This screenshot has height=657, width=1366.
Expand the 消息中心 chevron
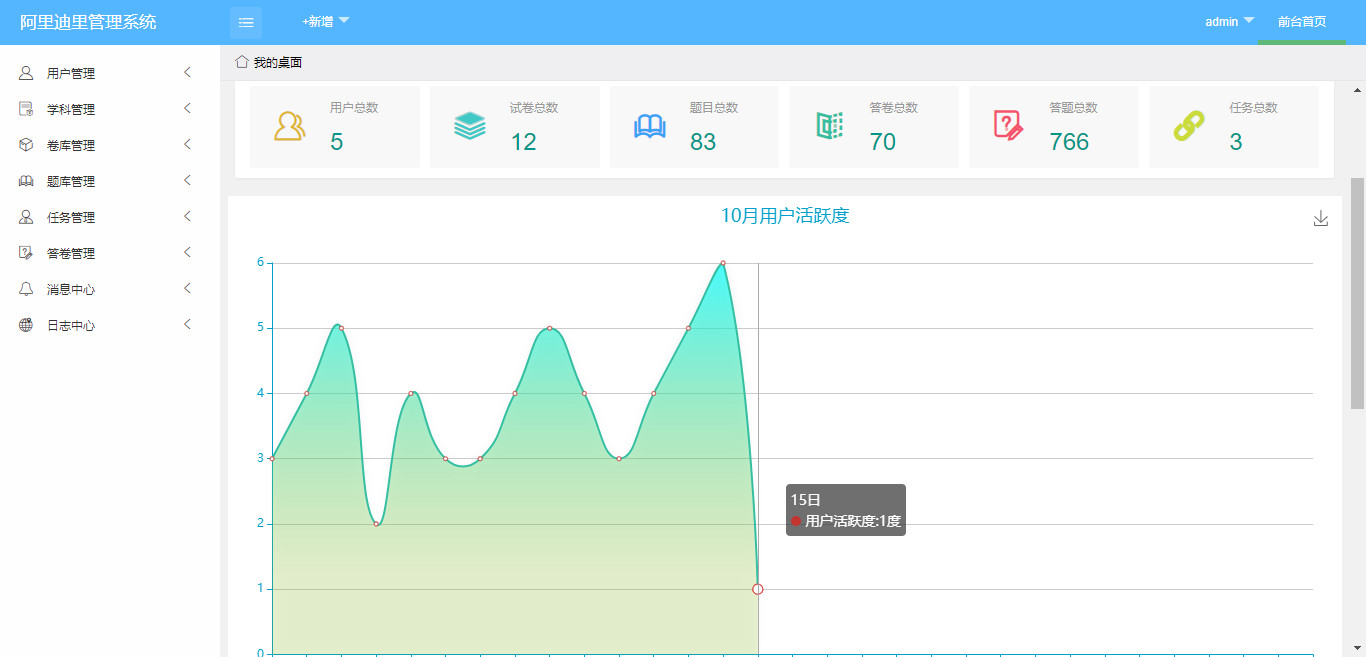pos(187,289)
